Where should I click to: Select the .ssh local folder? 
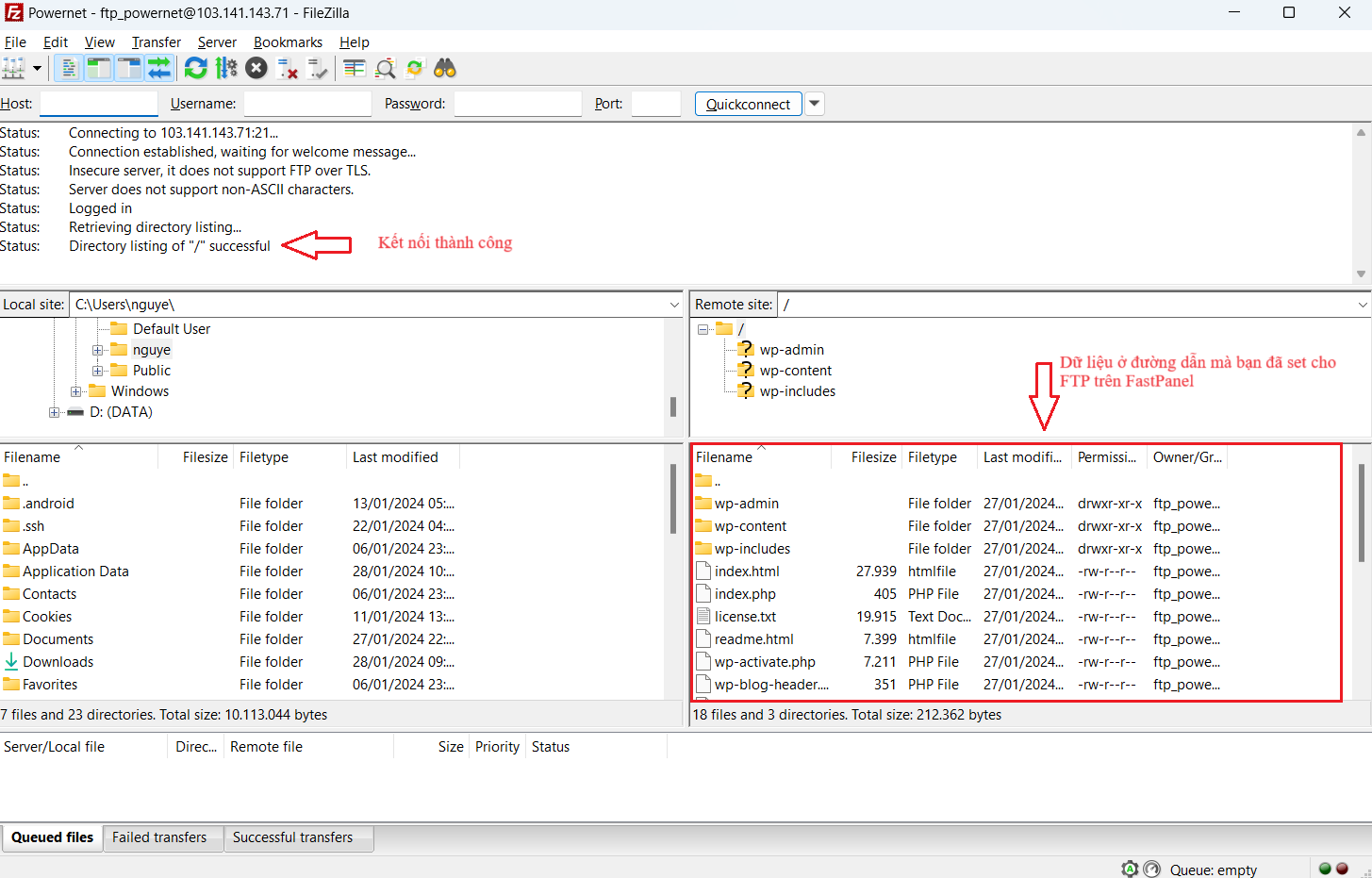tap(33, 526)
